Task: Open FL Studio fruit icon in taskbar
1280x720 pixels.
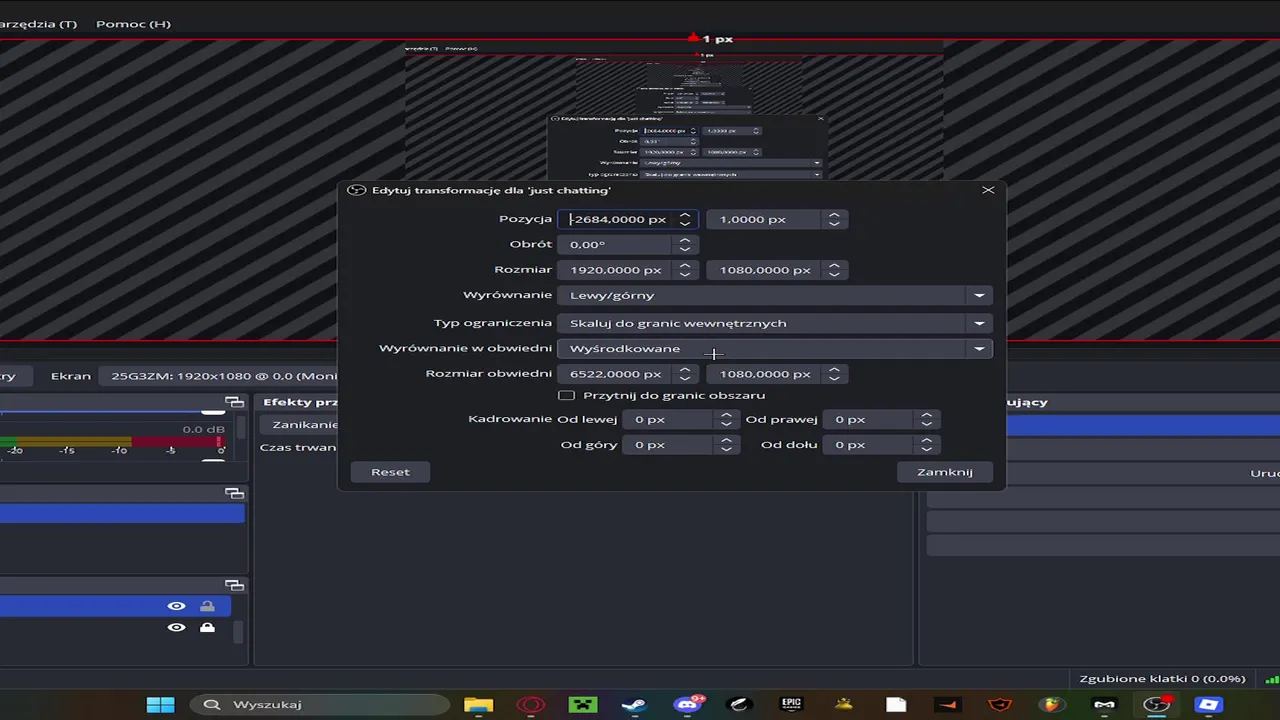Action: (1051, 704)
